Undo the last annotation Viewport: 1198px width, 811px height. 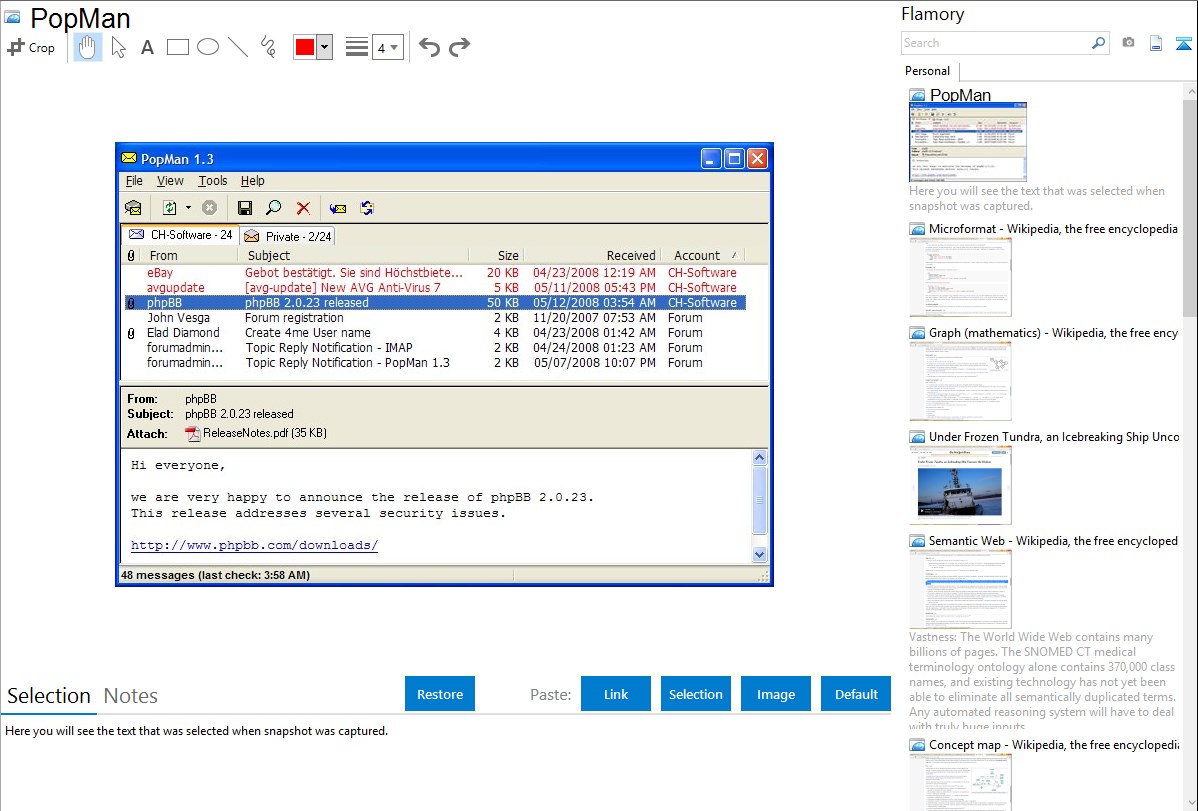(429, 47)
